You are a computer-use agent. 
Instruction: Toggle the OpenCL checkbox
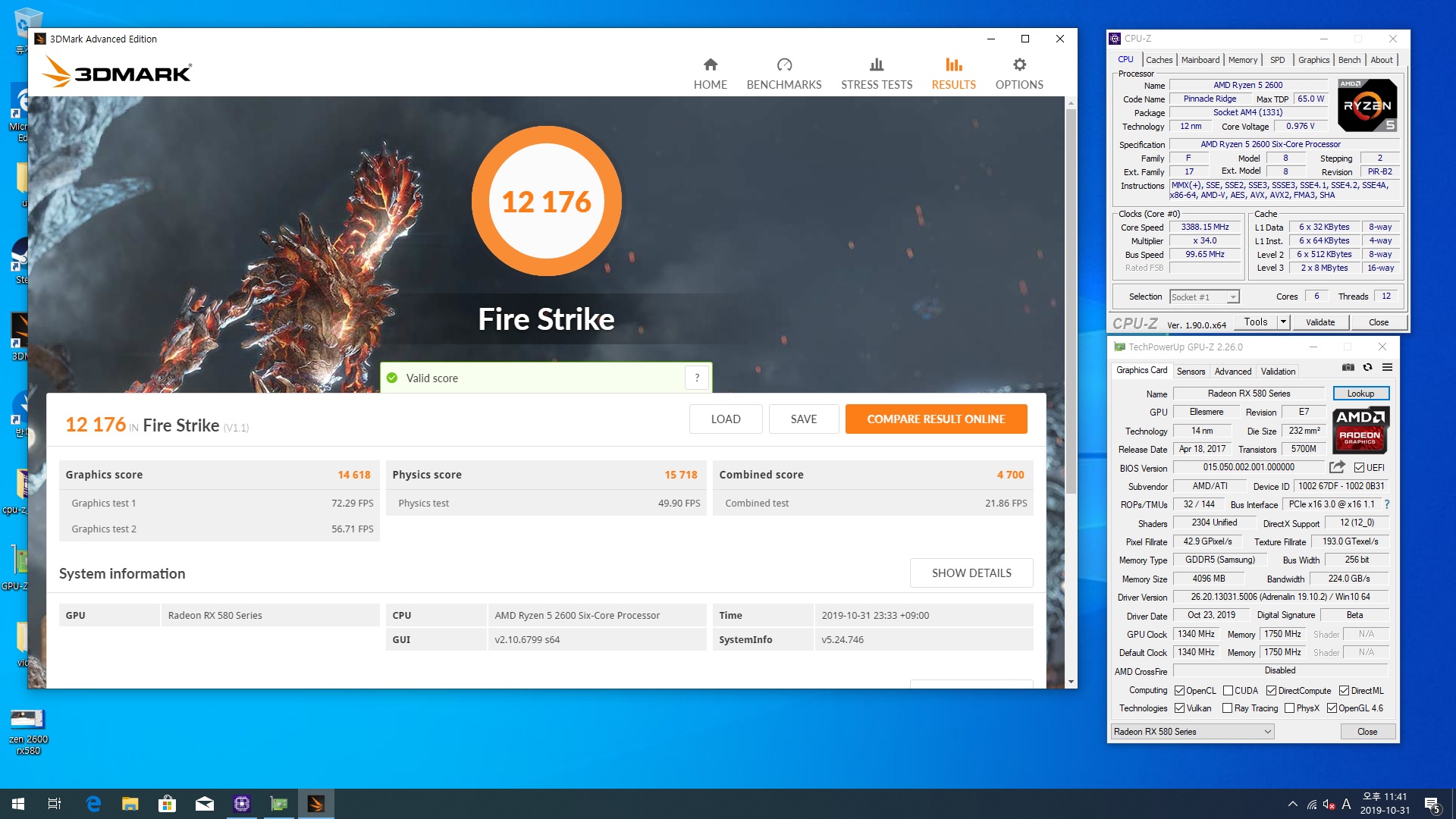(x=1179, y=691)
